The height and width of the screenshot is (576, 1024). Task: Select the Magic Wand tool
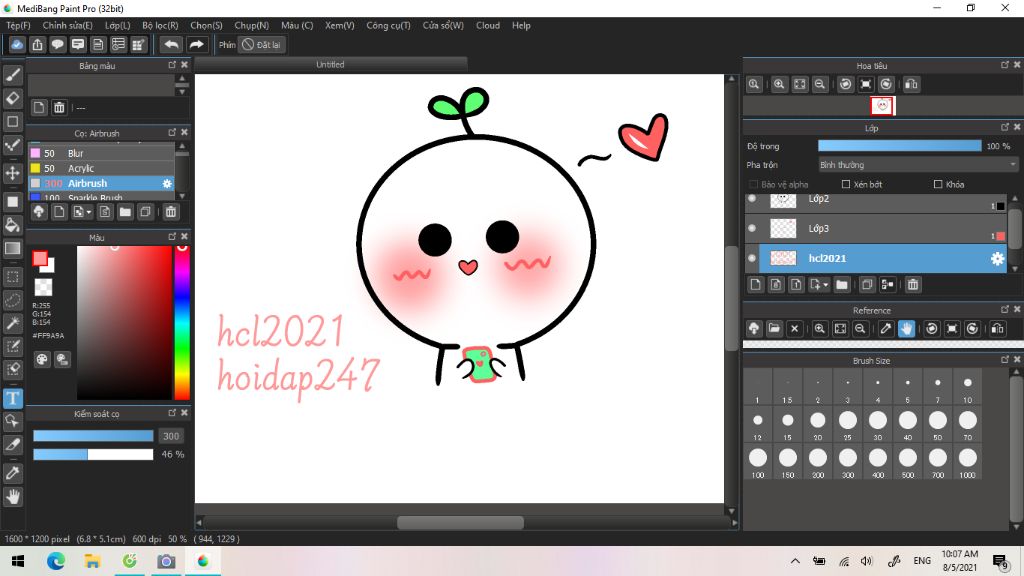coord(12,323)
